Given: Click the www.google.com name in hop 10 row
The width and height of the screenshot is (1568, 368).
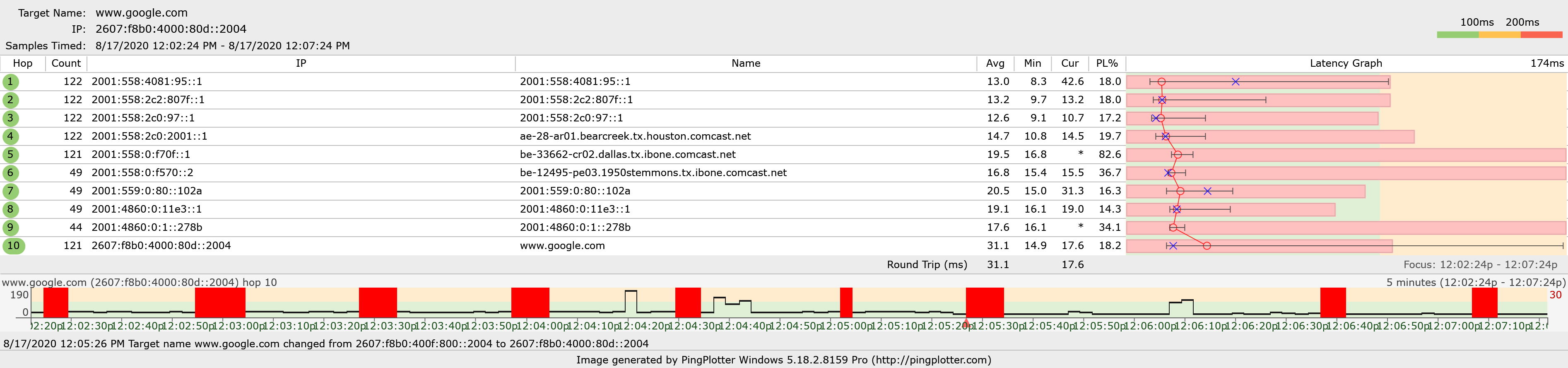Looking at the screenshot, I should tap(562, 246).
